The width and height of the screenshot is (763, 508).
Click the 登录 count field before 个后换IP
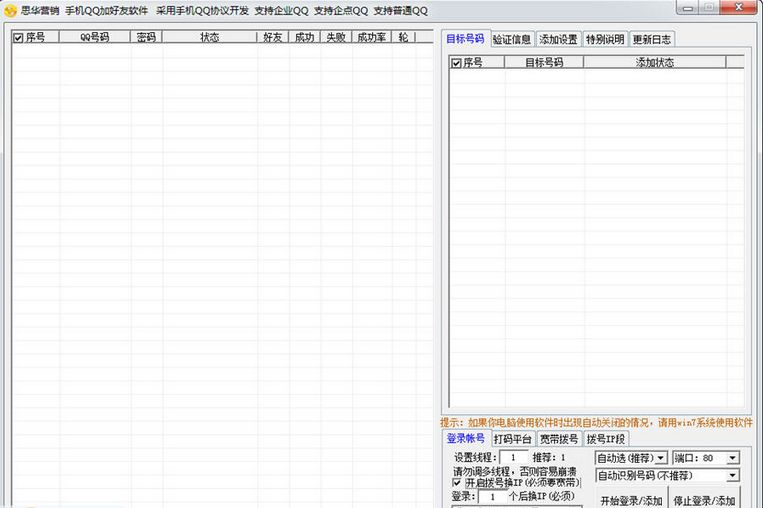point(491,496)
